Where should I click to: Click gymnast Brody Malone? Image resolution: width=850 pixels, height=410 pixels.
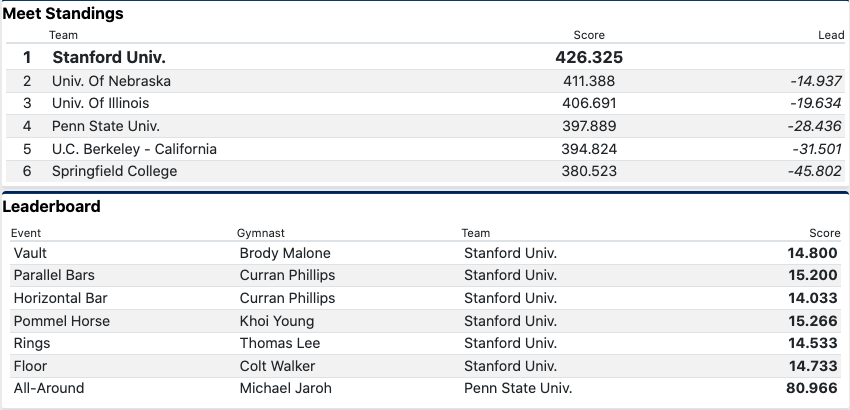click(285, 253)
